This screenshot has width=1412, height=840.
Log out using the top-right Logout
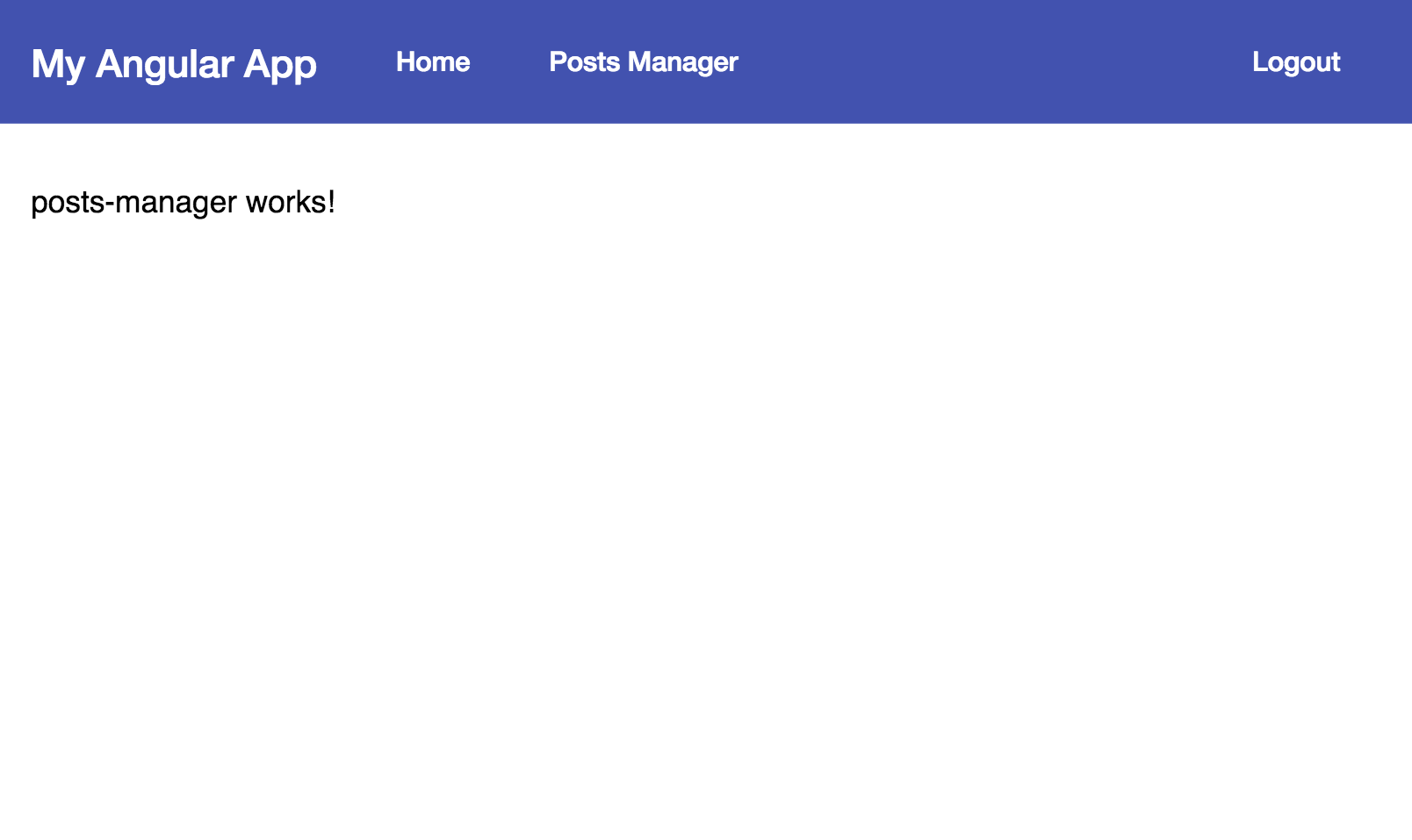(x=1295, y=62)
